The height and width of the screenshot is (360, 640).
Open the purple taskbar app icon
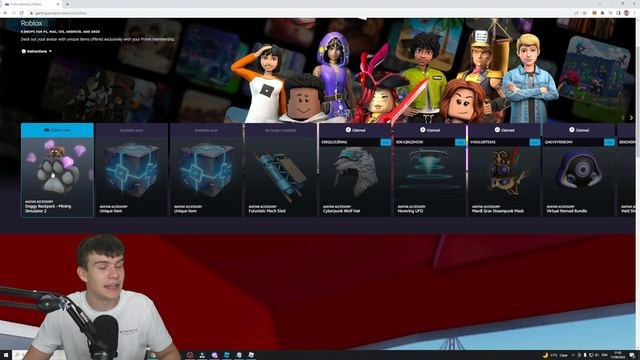pyautogui.click(x=214, y=355)
